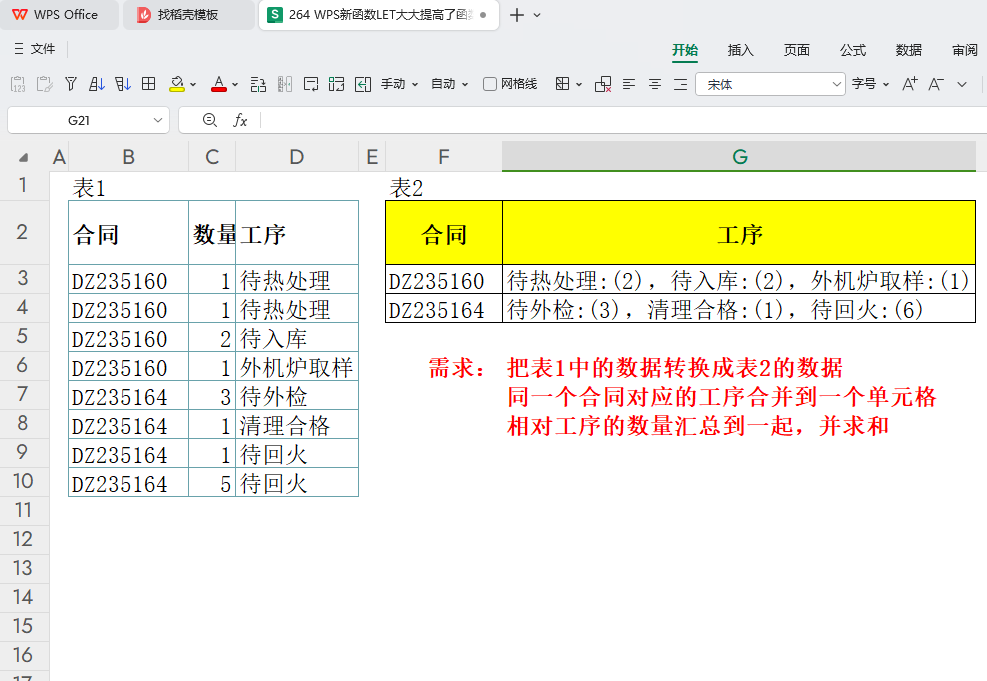Click the greyed split-columns icon
The image size is (987, 681).
(x=285, y=84)
